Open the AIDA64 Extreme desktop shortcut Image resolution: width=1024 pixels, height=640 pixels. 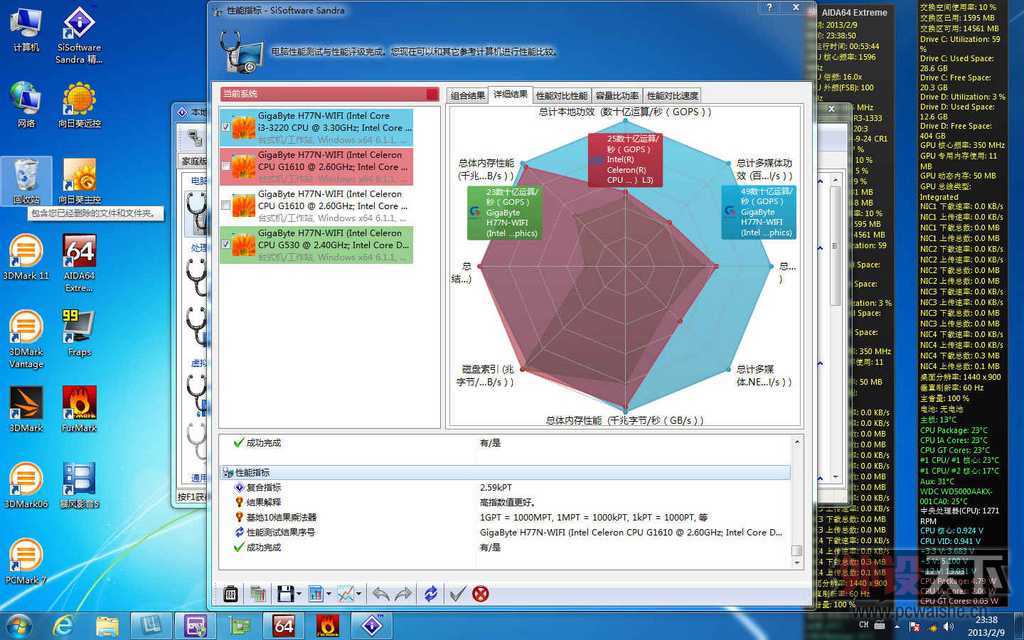[x=79, y=263]
